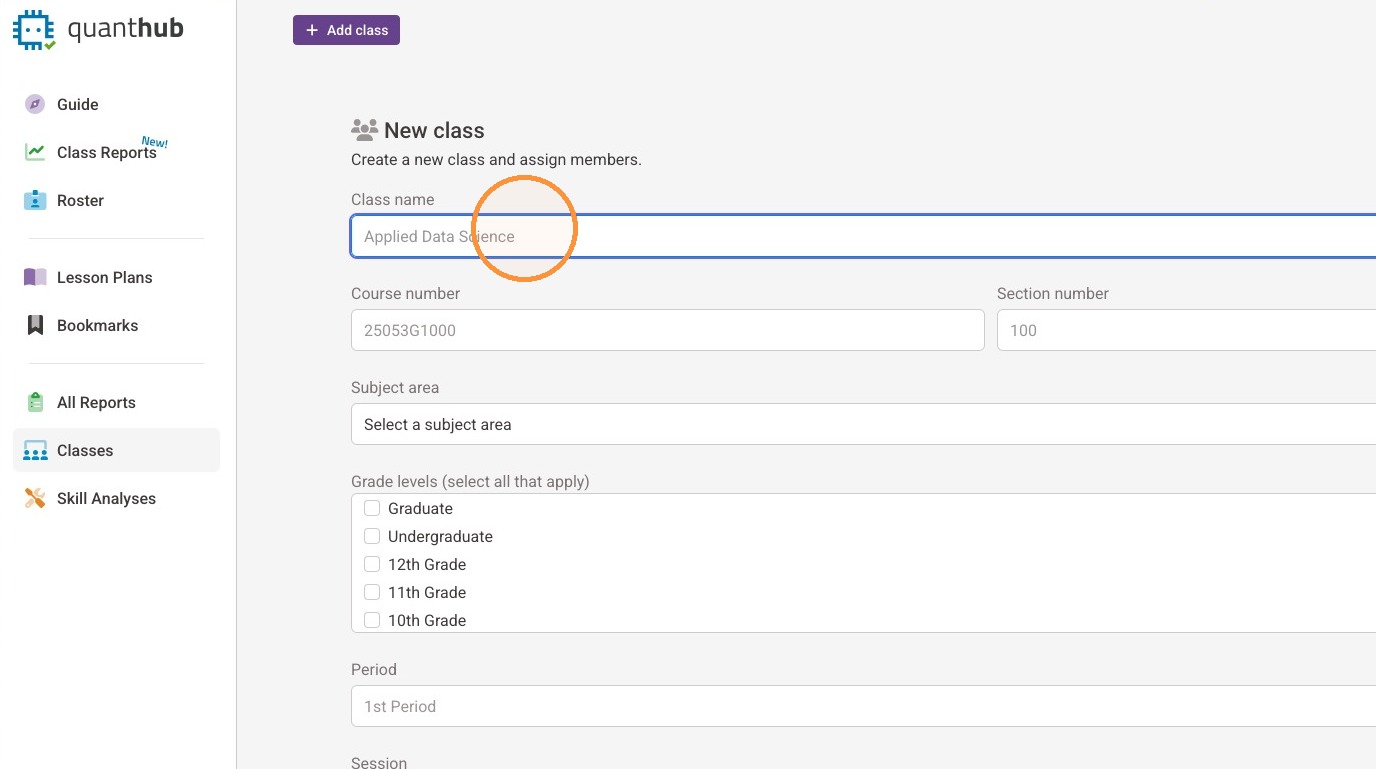Image resolution: width=1376 pixels, height=769 pixels.
Task: Click the Skill Analyses tools icon
Action: pyautogui.click(x=35, y=498)
